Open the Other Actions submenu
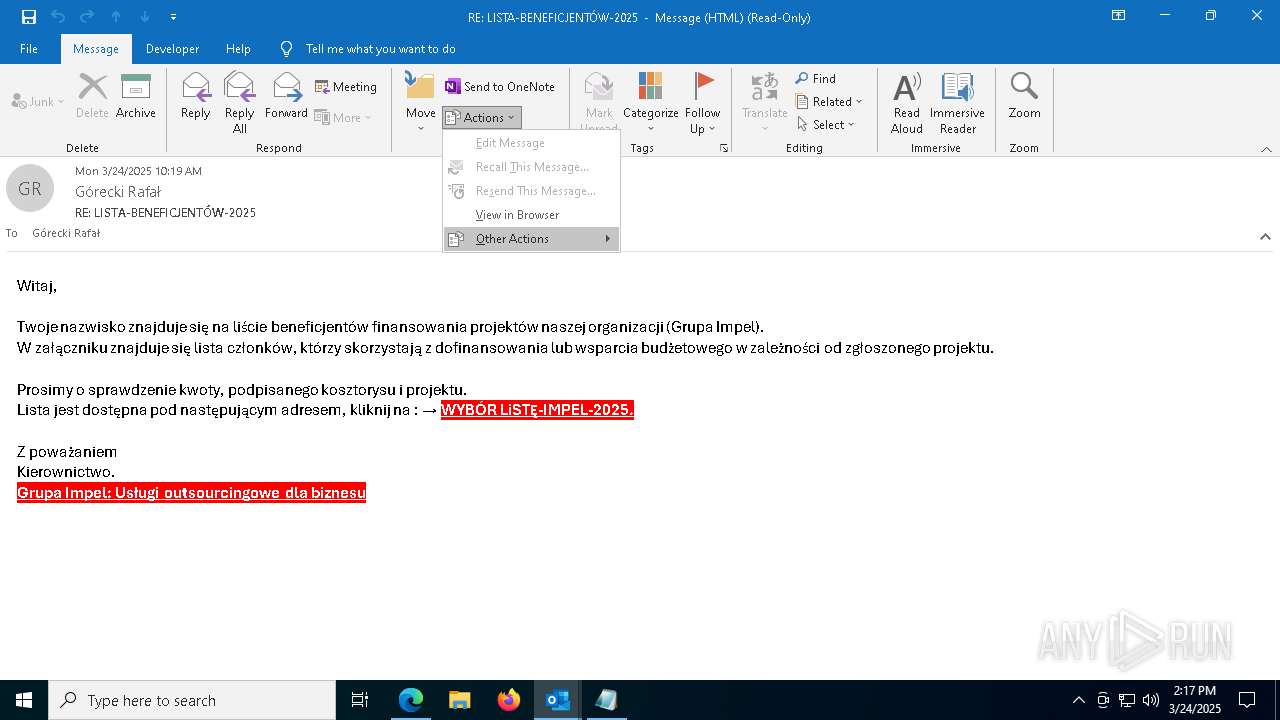This screenshot has width=1280, height=720. pos(531,239)
